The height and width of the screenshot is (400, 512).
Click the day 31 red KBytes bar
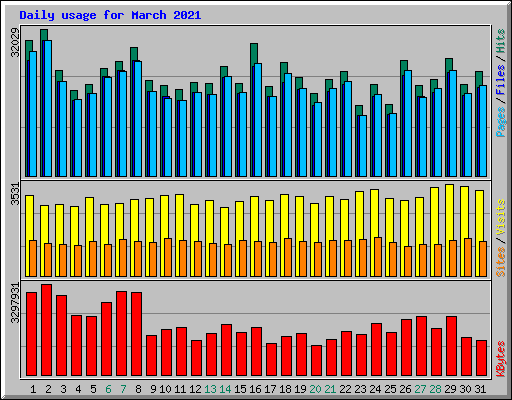[x=481, y=358]
